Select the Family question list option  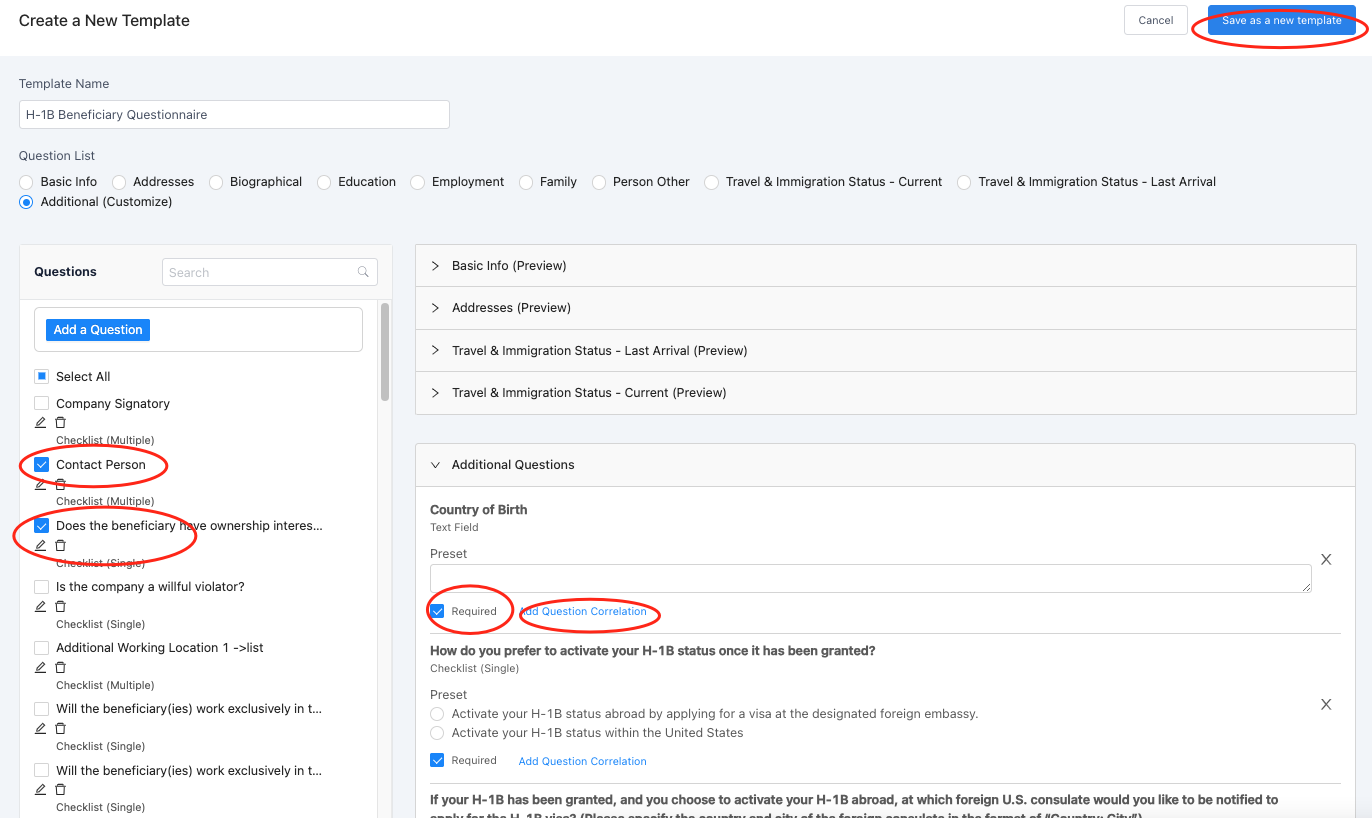pos(526,182)
